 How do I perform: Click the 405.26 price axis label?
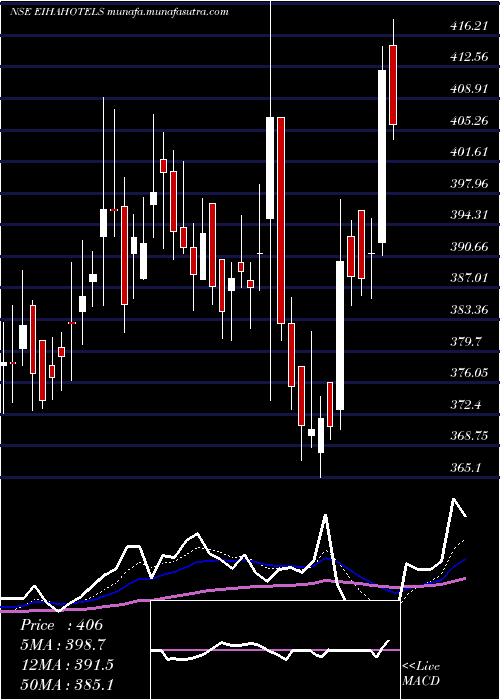(x=469, y=121)
